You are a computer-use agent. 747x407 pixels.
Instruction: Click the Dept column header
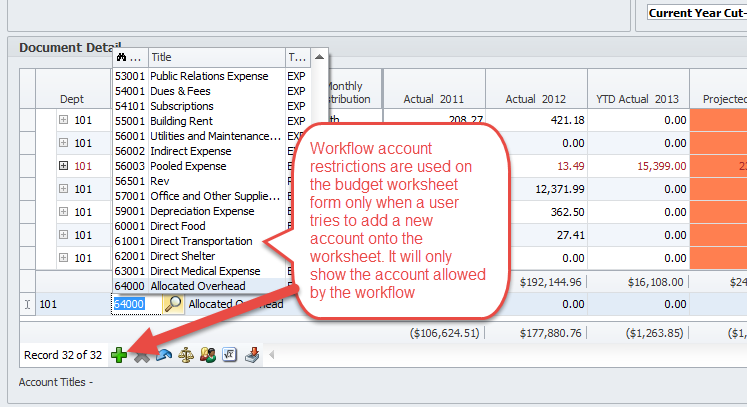coord(72,99)
